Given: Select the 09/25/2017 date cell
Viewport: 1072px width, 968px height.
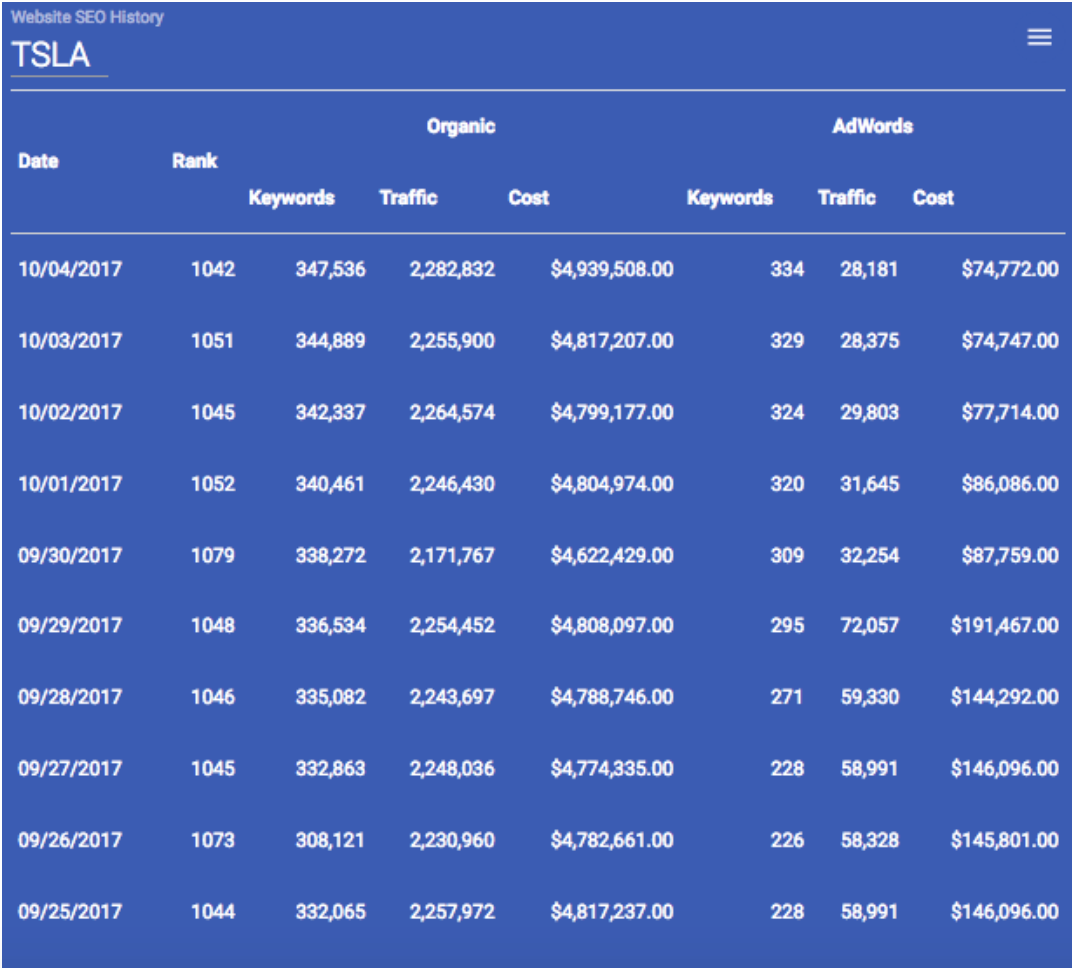Looking at the screenshot, I should coord(70,912).
